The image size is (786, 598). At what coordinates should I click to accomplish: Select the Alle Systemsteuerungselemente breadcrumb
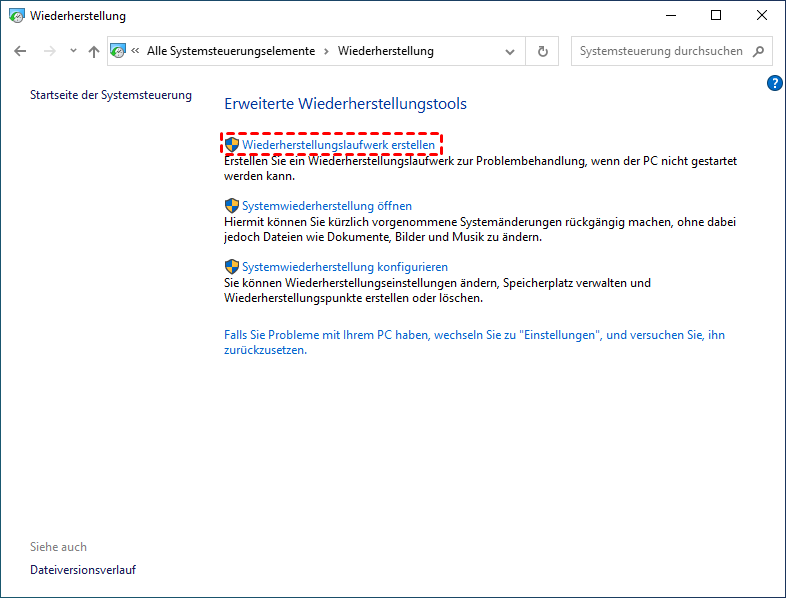230,51
